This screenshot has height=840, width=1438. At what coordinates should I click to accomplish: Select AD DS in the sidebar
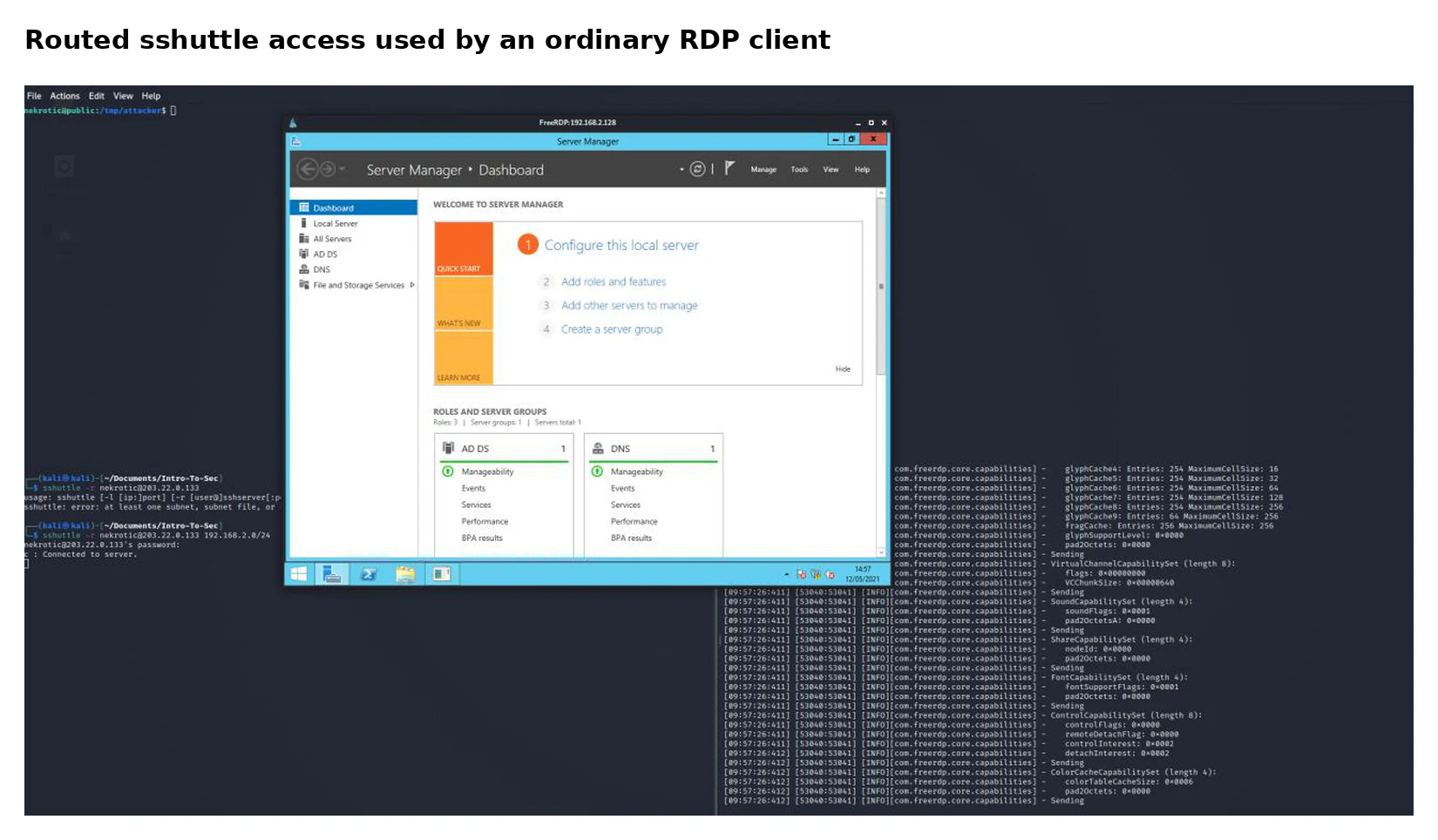tap(354, 254)
